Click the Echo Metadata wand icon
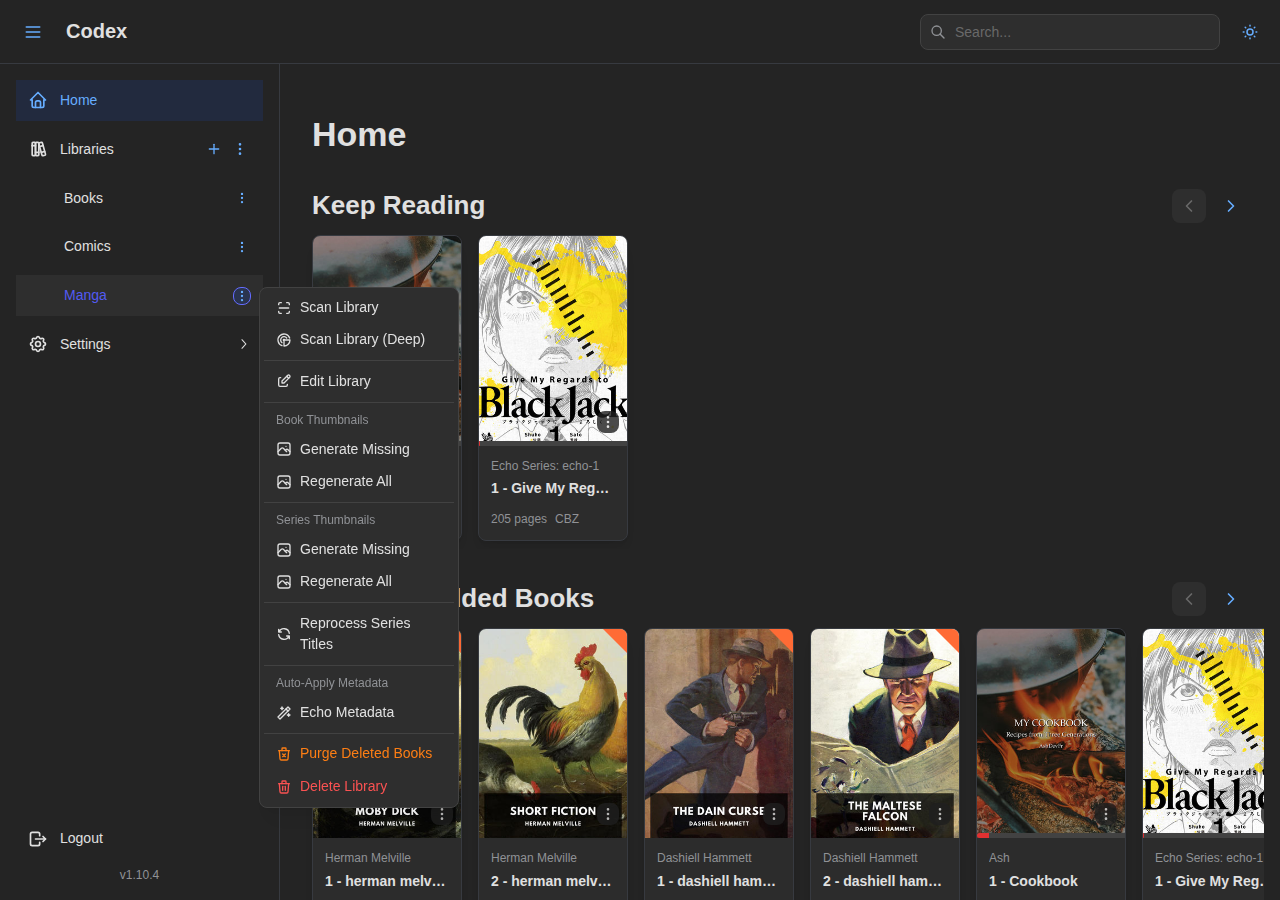The image size is (1280, 900). [284, 712]
